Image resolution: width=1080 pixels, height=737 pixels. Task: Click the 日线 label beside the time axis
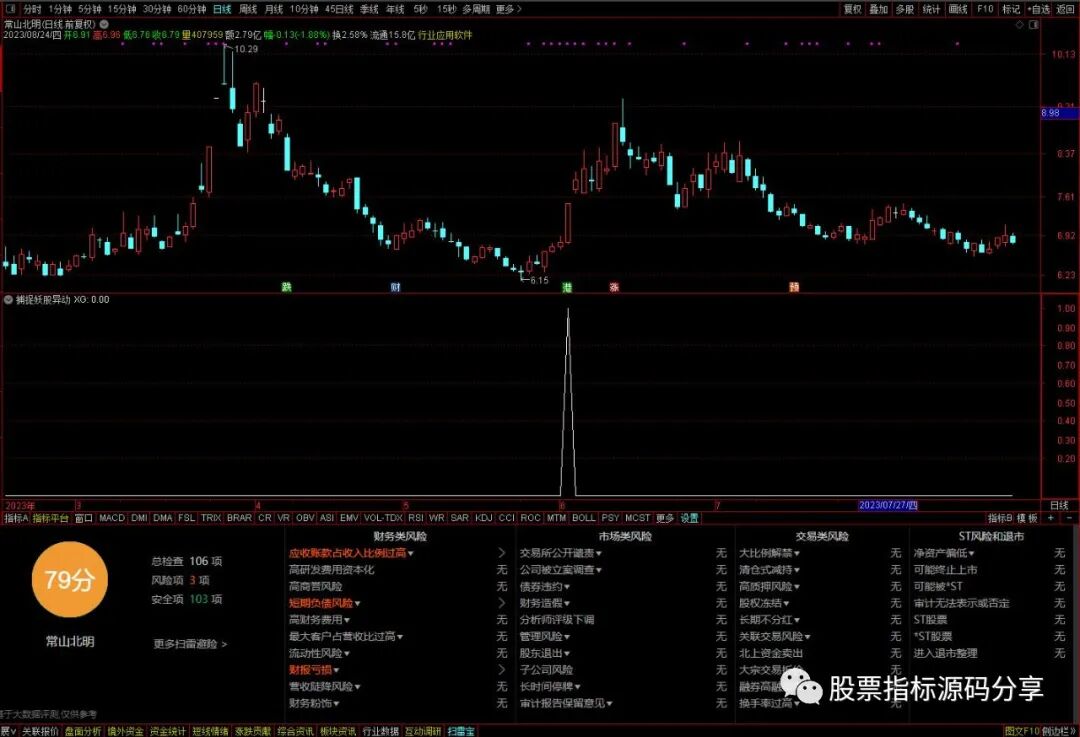(x=1059, y=506)
